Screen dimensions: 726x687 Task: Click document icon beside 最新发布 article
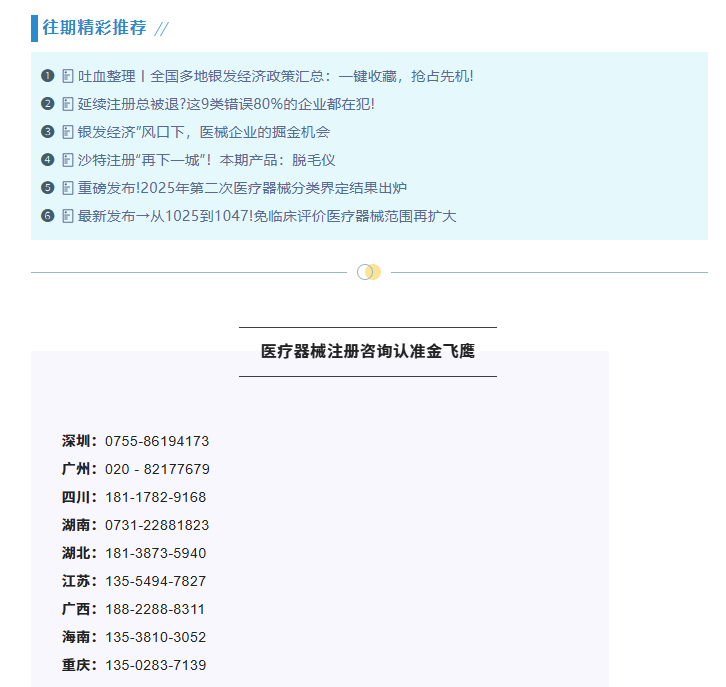[68, 216]
